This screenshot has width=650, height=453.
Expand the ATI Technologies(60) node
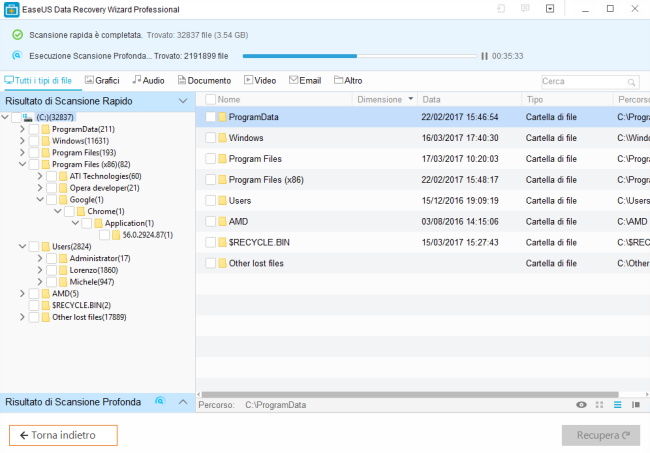coord(40,176)
